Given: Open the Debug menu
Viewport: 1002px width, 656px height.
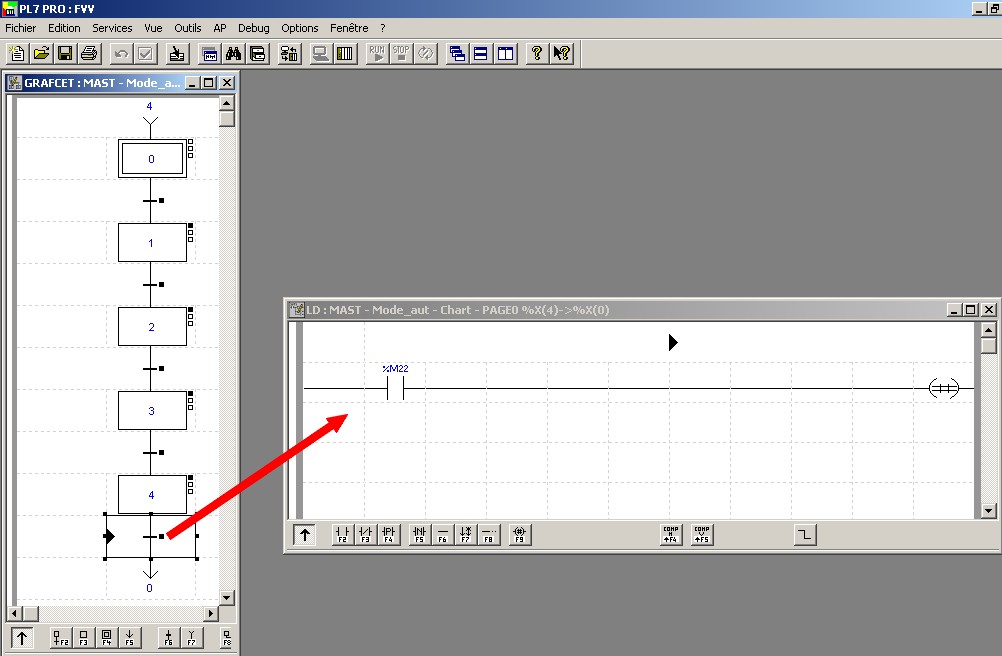Looking at the screenshot, I should [253, 28].
